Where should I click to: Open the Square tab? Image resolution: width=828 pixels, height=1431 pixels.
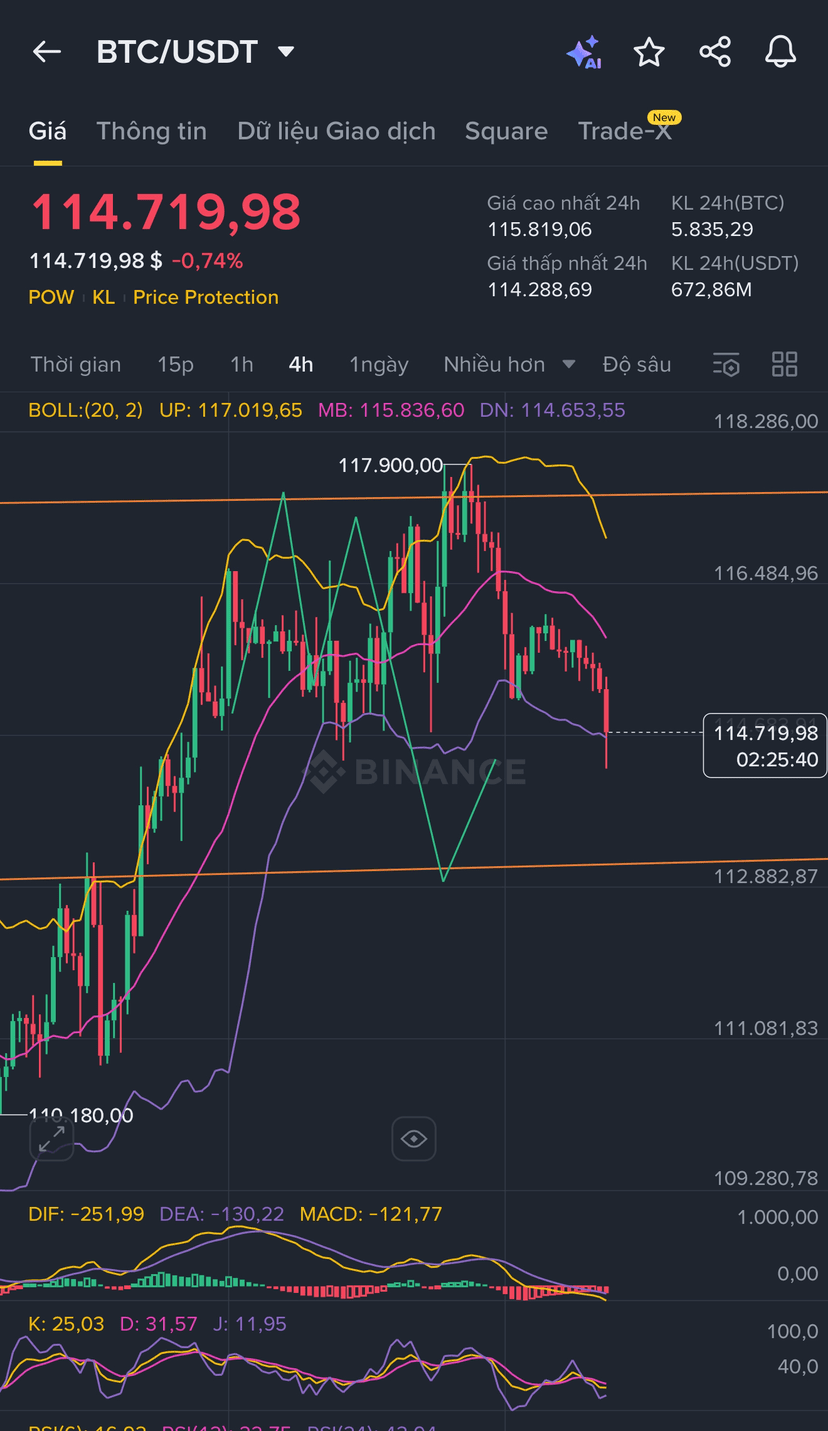pyautogui.click(x=506, y=131)
